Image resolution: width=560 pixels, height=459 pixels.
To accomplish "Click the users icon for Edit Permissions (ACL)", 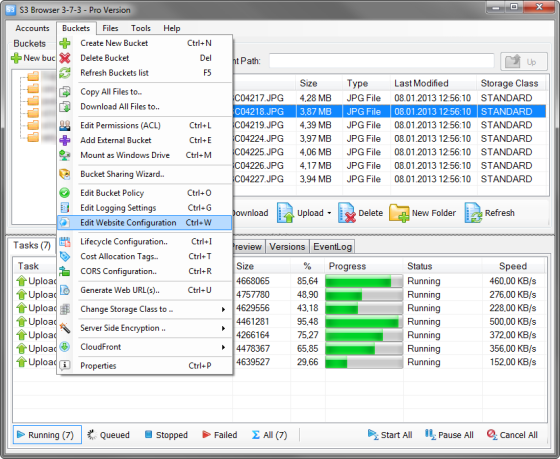I will 65,125.
